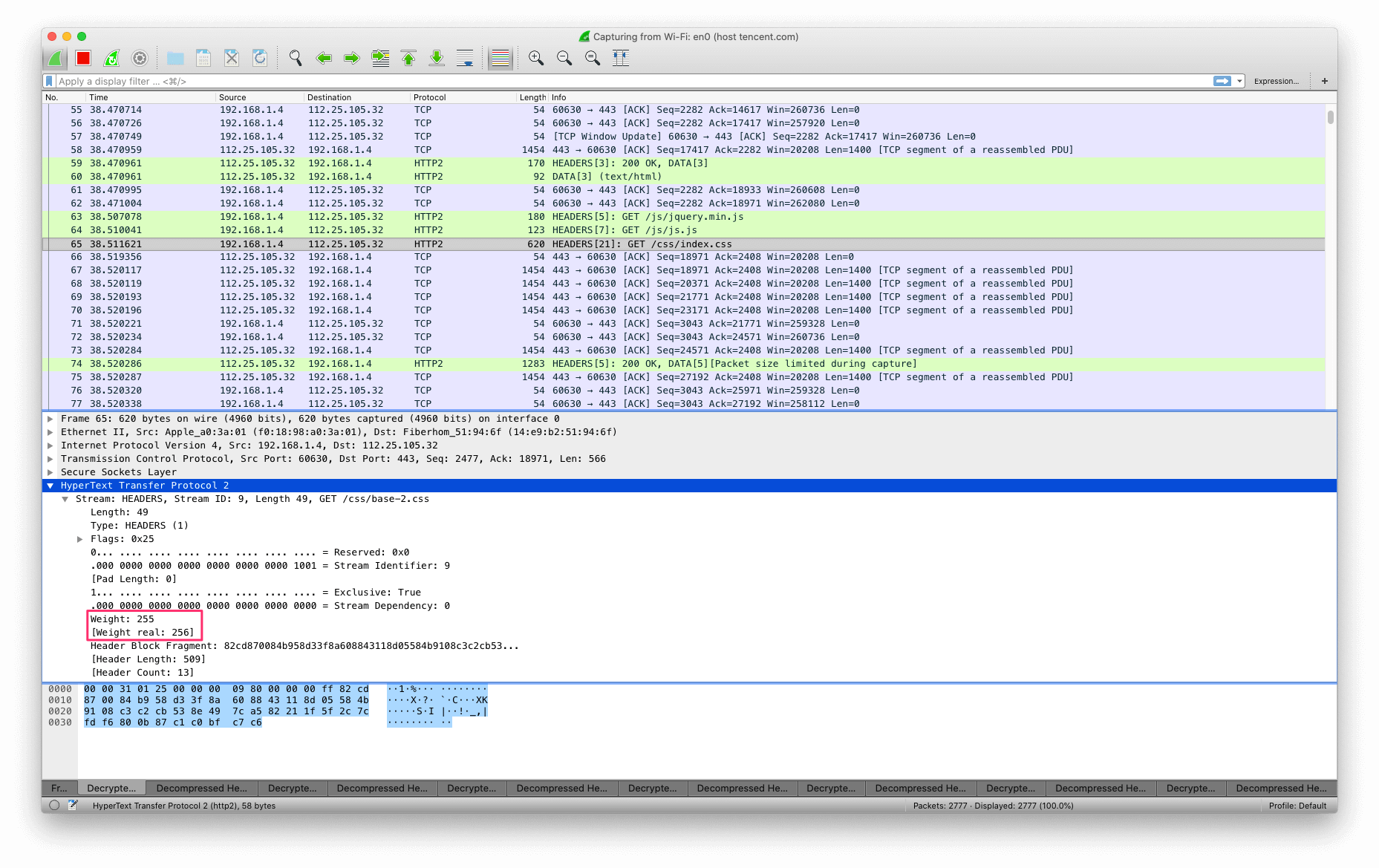Select the Type: HEADERS (1) field
1379x868 pixels.
click(x=140, y=526)
